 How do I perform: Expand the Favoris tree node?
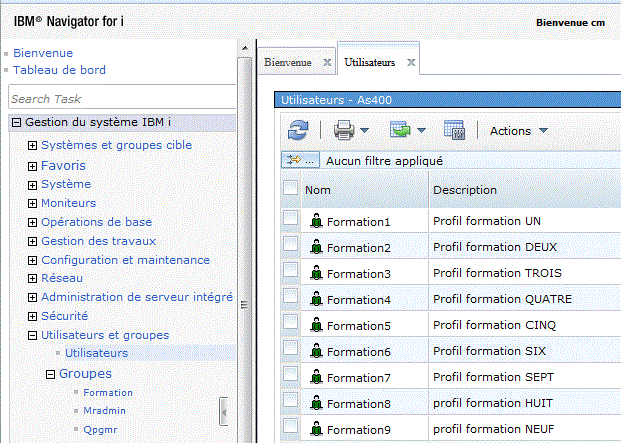tap(32, 166)
